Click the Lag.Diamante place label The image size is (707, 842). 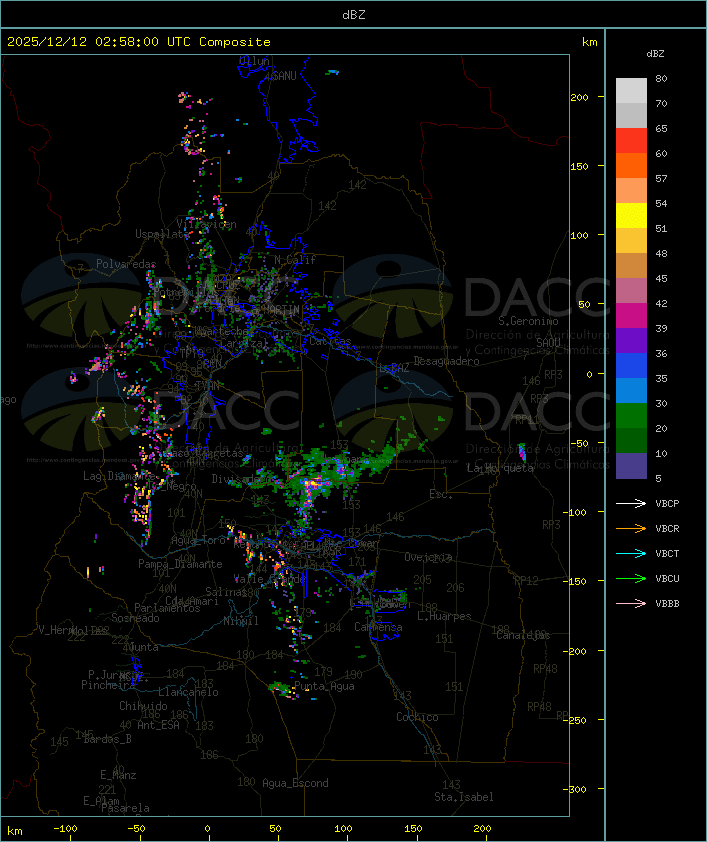(119, 476)
